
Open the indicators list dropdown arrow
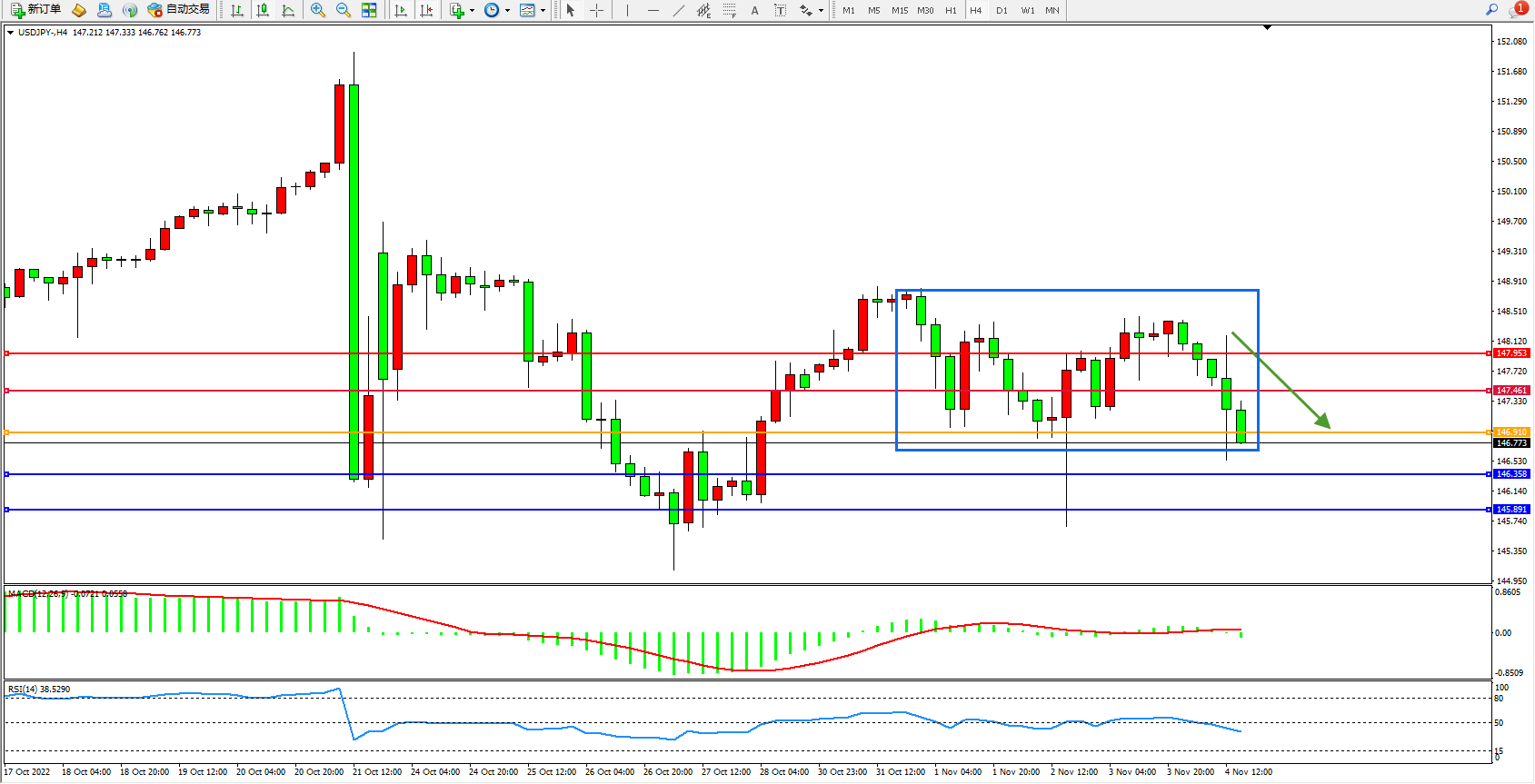pyautogui.click(x=472, y=11)
